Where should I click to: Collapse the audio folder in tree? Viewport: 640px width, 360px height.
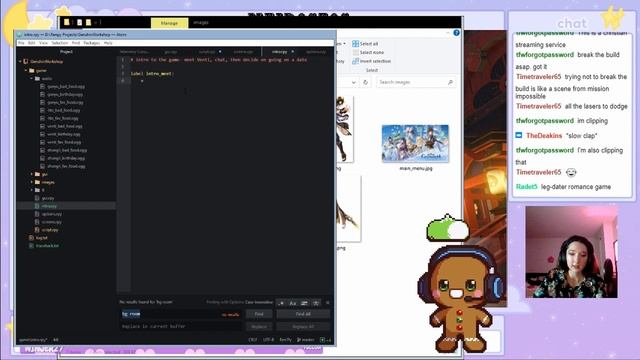32,78
